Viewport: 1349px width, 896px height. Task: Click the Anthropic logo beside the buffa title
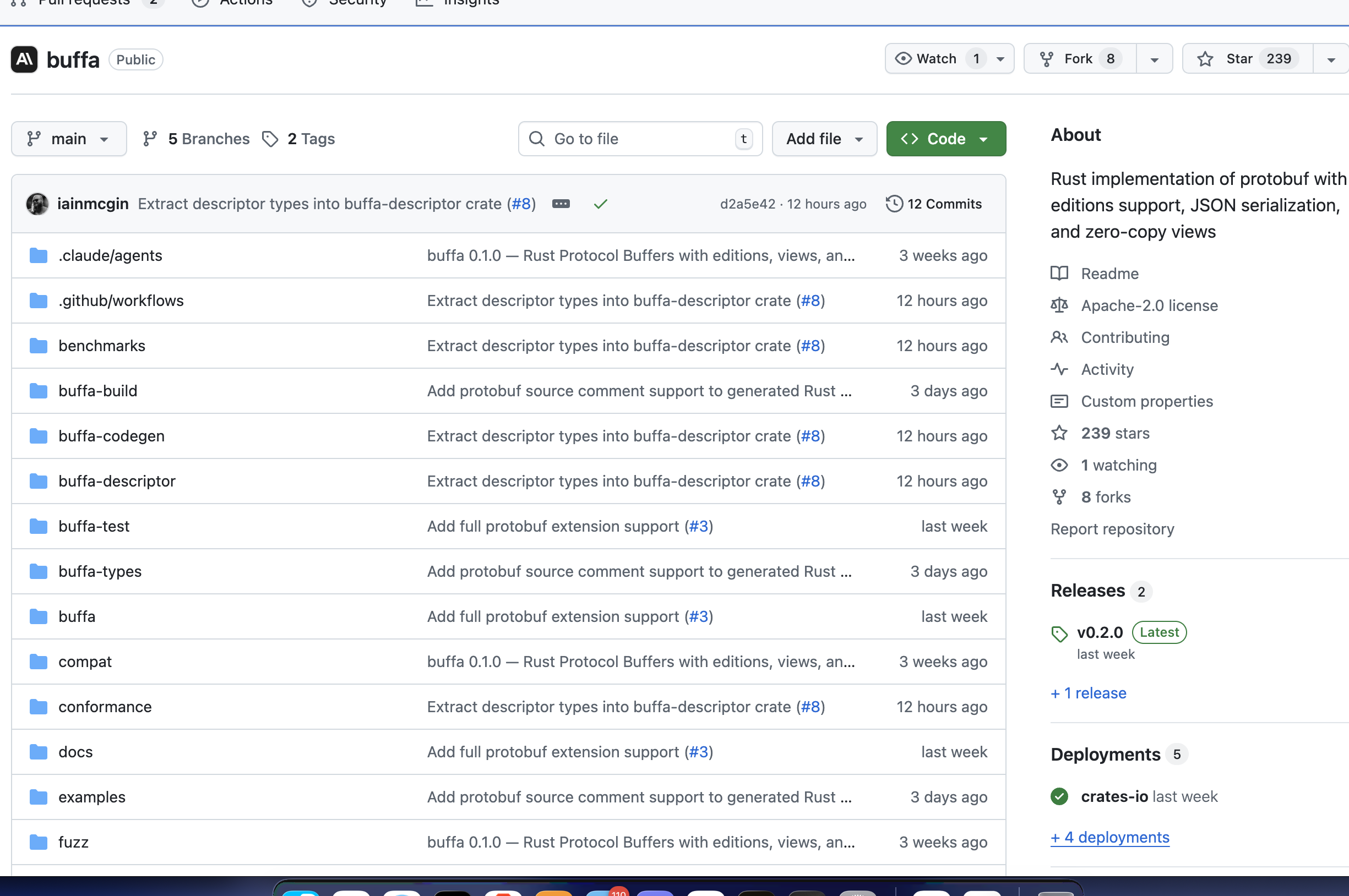click(25, 59)
